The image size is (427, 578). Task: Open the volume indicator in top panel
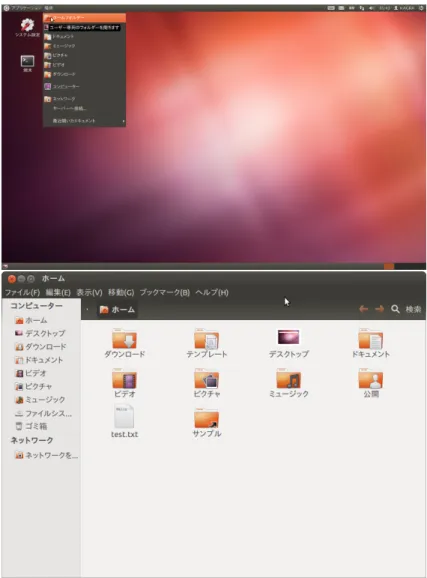tap(372, 8)
